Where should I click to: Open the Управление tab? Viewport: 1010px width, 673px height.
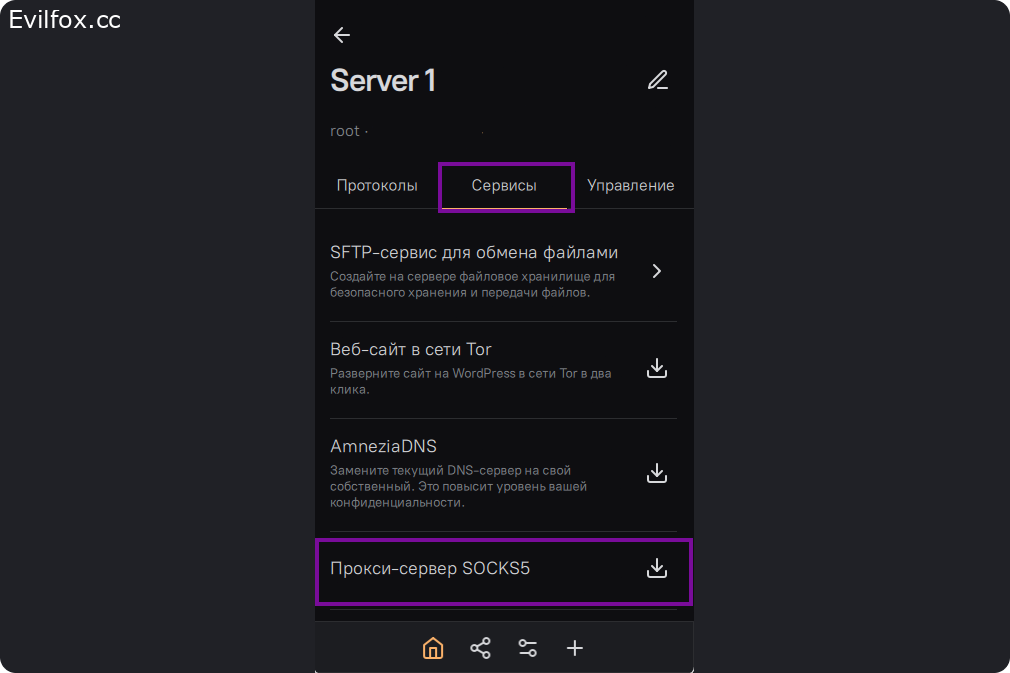(x=630, y=186)
